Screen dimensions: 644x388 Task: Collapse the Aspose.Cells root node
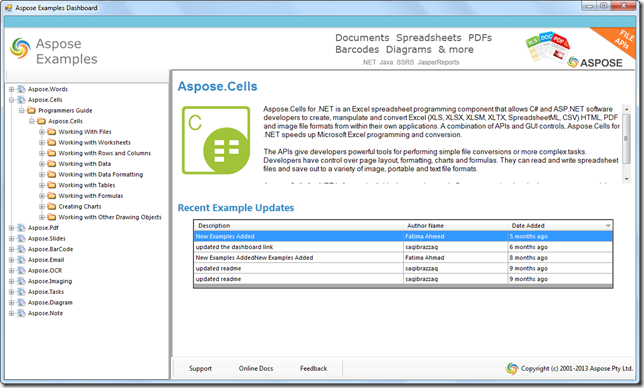[12, 100]
